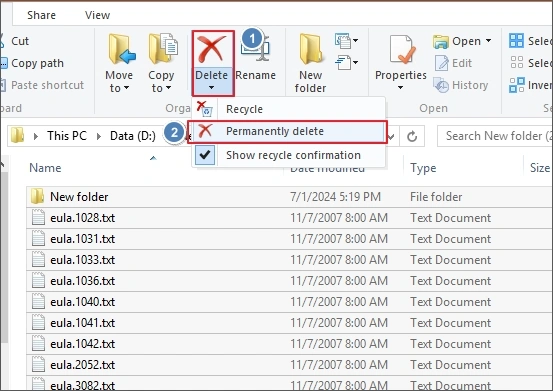Image resolution: width=553 pixels, height=391 pixels.
Task: Click the Invert selection icon
Action: 517,85
